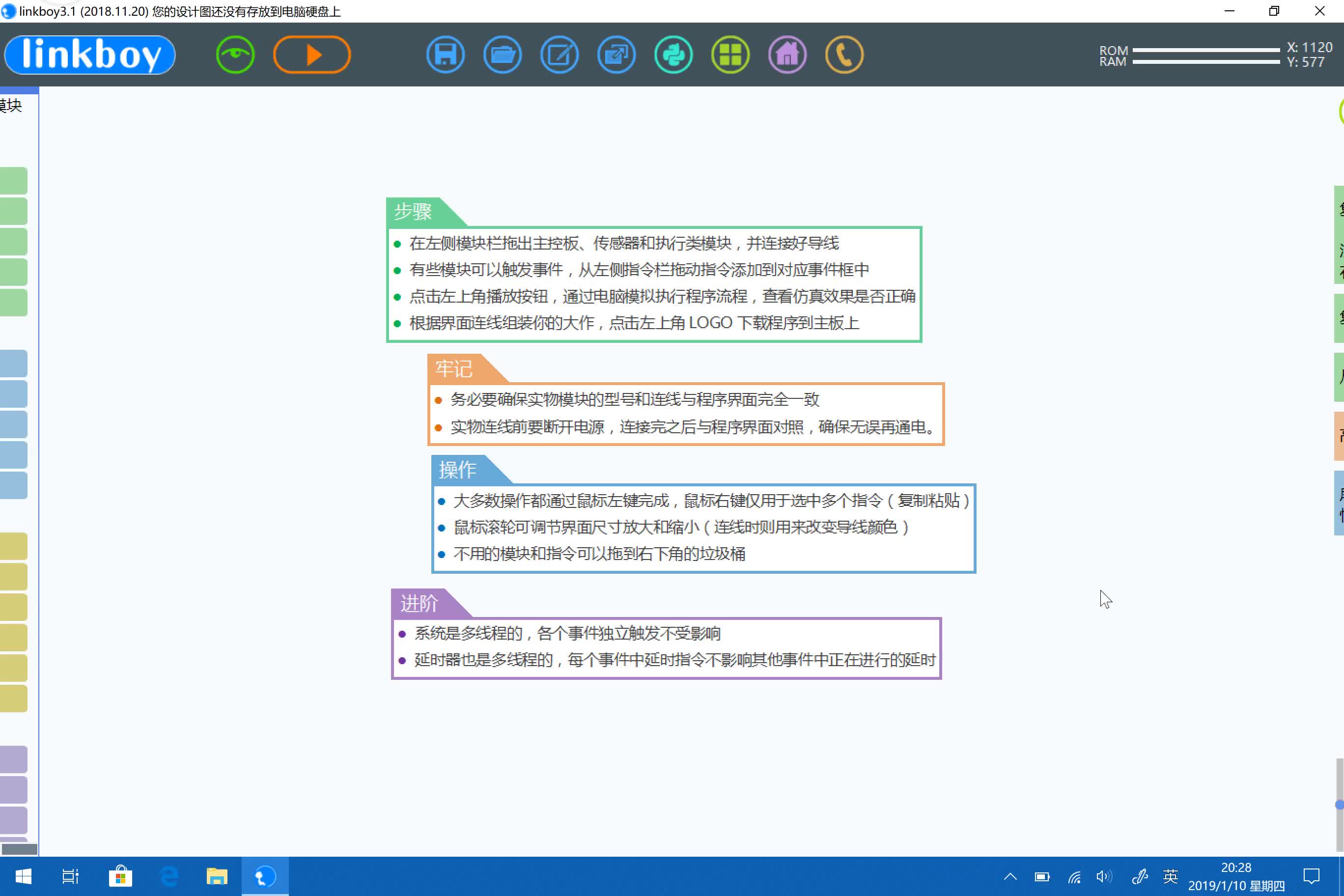Click text 大多数操作都通过鼠标左键完成
The width and height of the screenshot is (1344, 896).
pyautogui.click(x=561, y=501)
